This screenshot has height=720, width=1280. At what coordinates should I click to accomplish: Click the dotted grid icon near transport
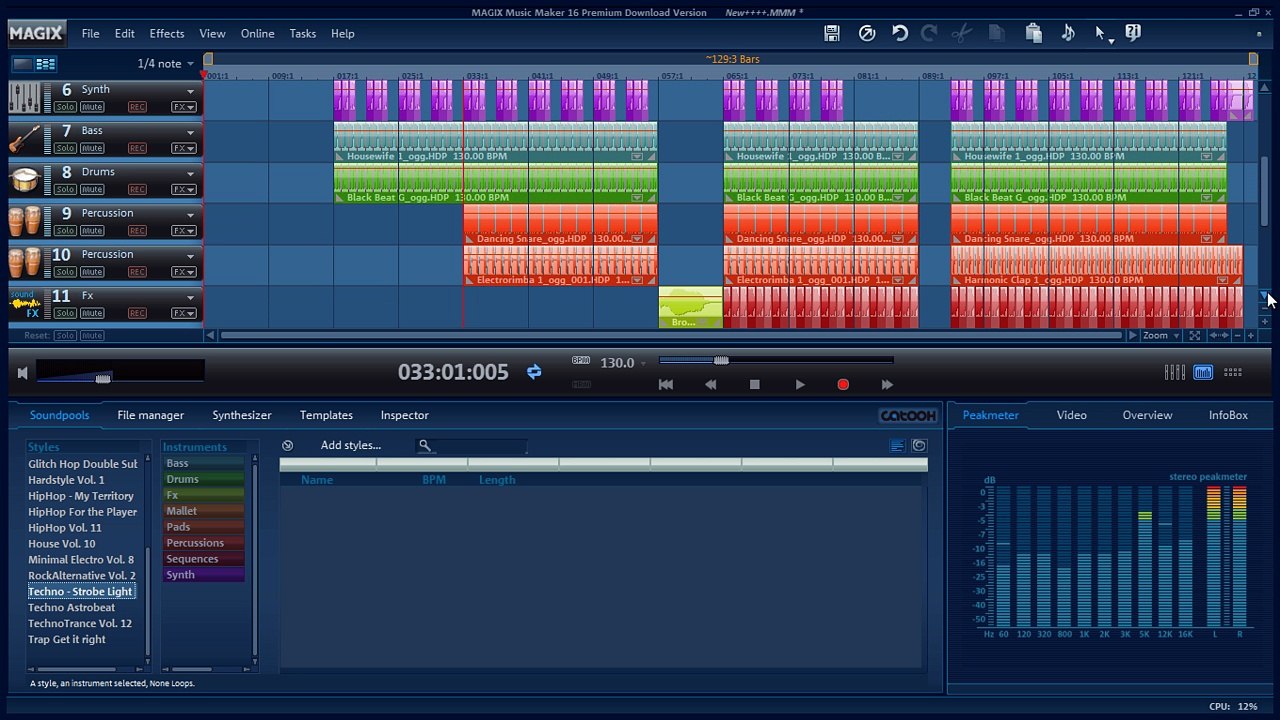[1233, 372]
